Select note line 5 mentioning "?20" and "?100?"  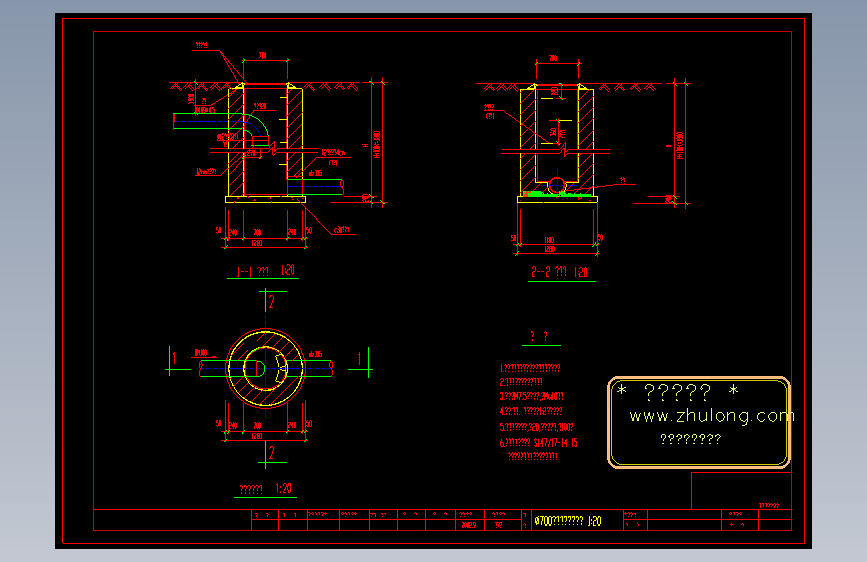(x=536, y=427)
